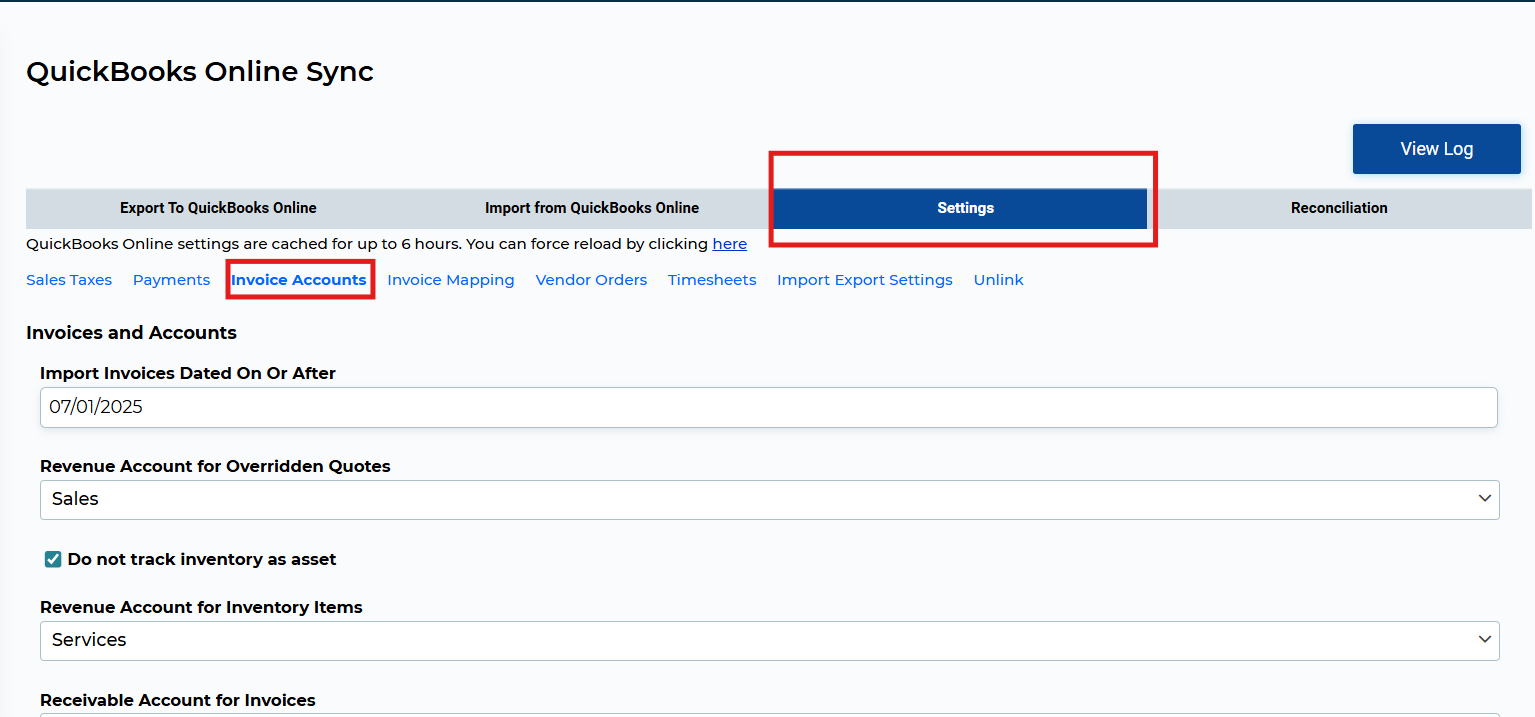1535x717 pixels.
Task: Expand Revenue Account for Inventory Items dropdown
Action: pyautogui.click(x=769, y=640)
